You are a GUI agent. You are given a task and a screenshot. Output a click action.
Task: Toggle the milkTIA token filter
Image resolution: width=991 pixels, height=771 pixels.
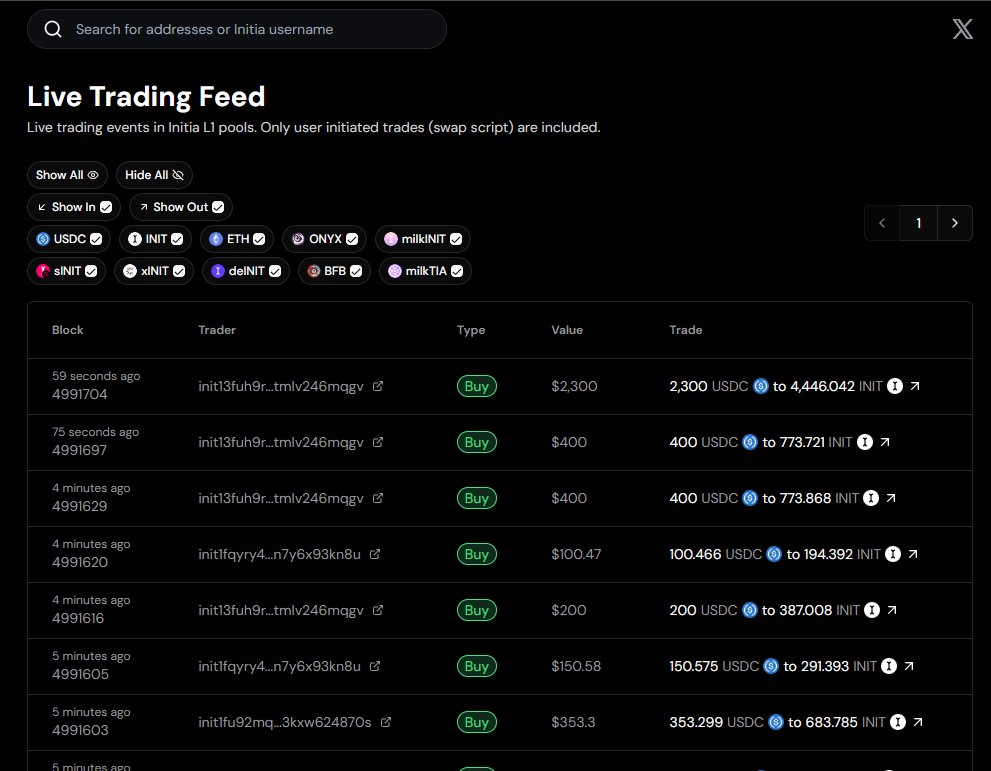click(x=425, y=271)
